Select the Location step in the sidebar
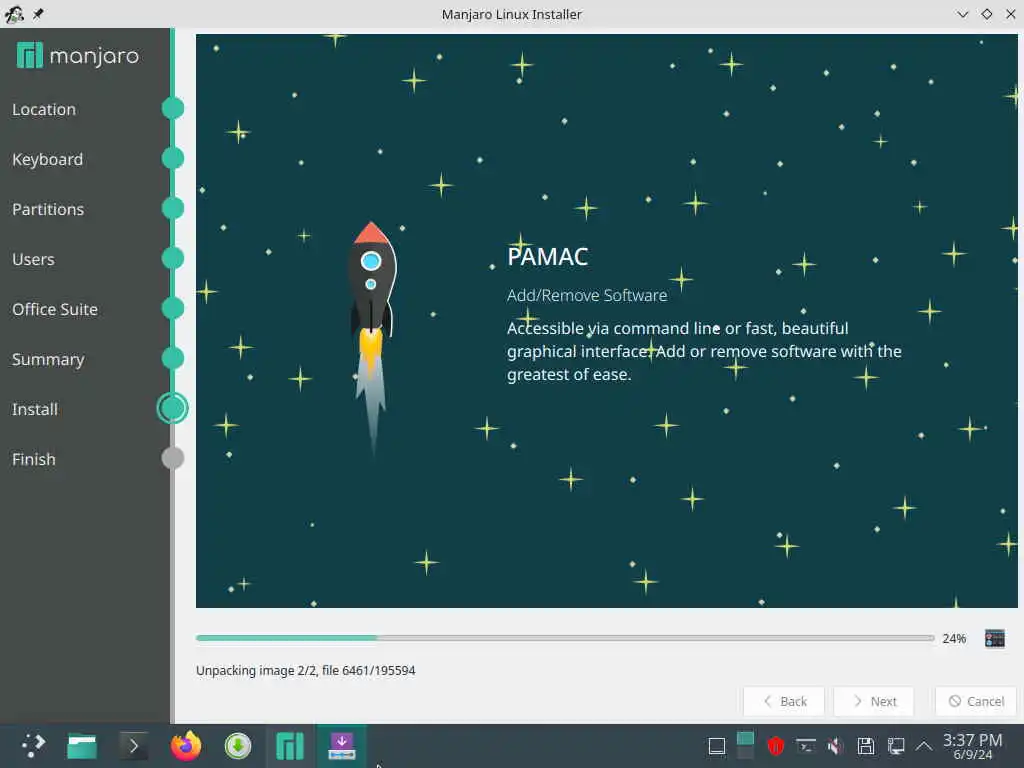 44,109
